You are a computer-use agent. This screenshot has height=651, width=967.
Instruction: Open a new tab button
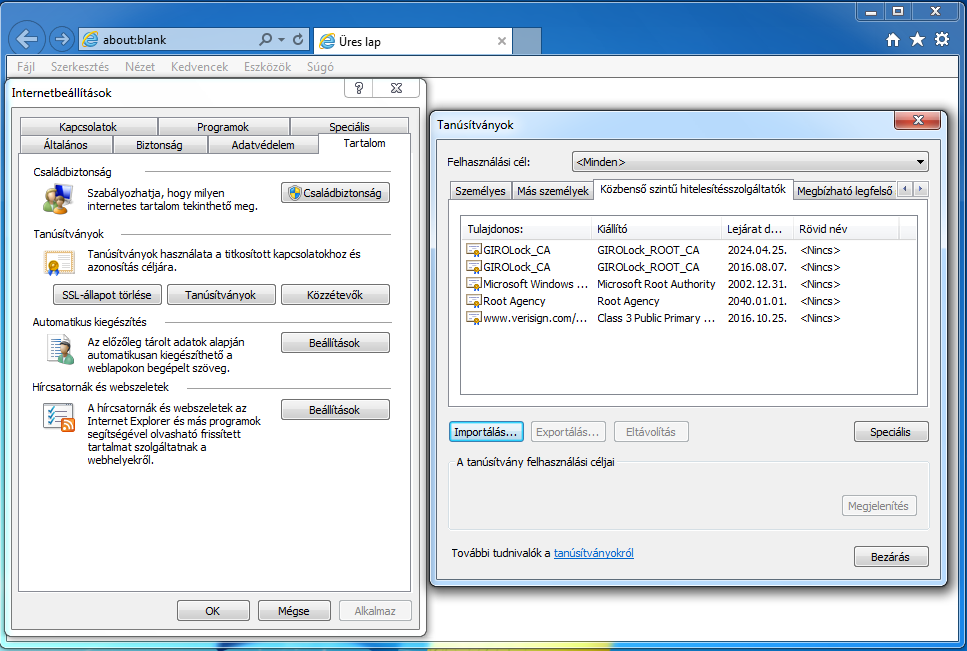pyautogui.click(x=527, y=41)
